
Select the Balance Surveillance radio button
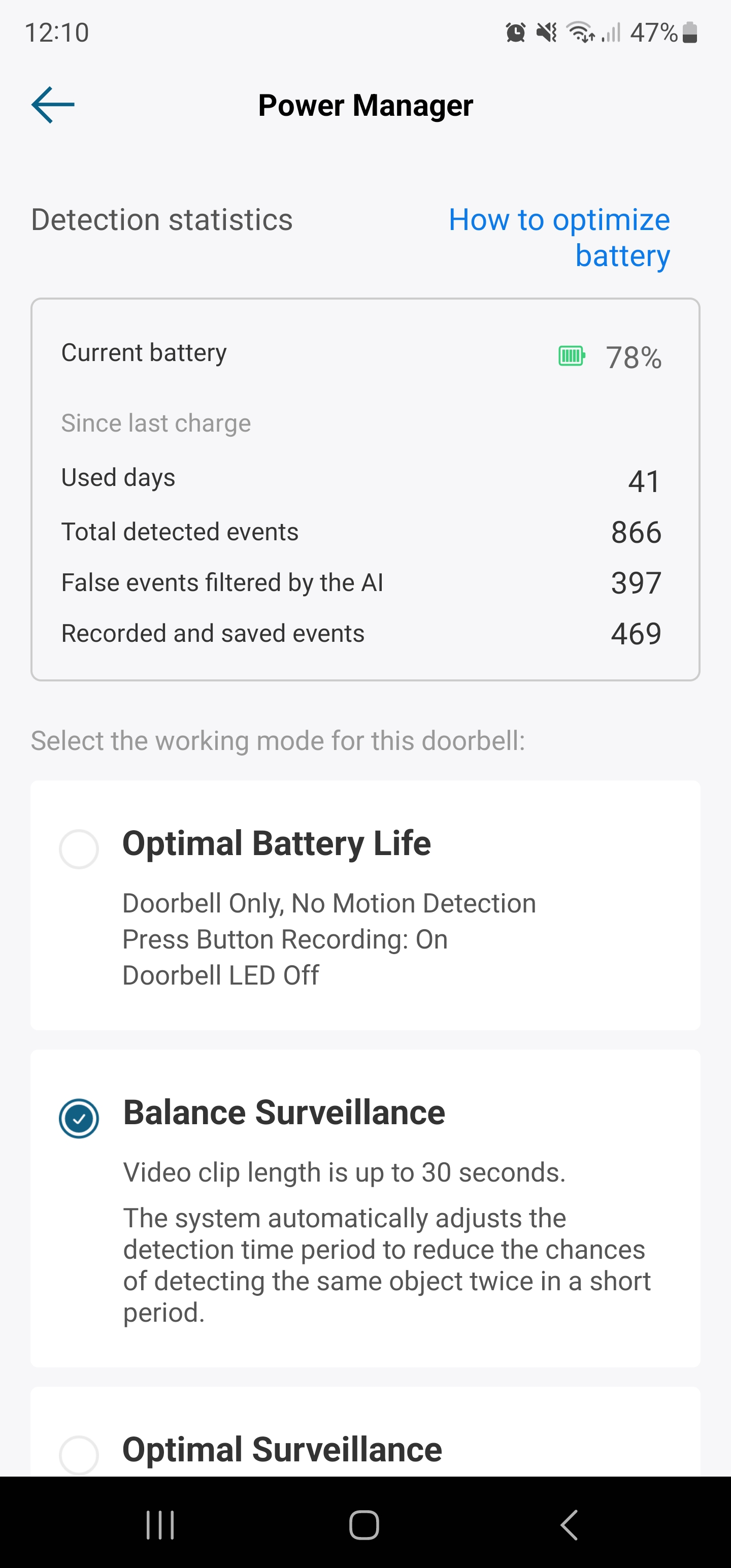pyautogui.click(x=79, y=1118)
